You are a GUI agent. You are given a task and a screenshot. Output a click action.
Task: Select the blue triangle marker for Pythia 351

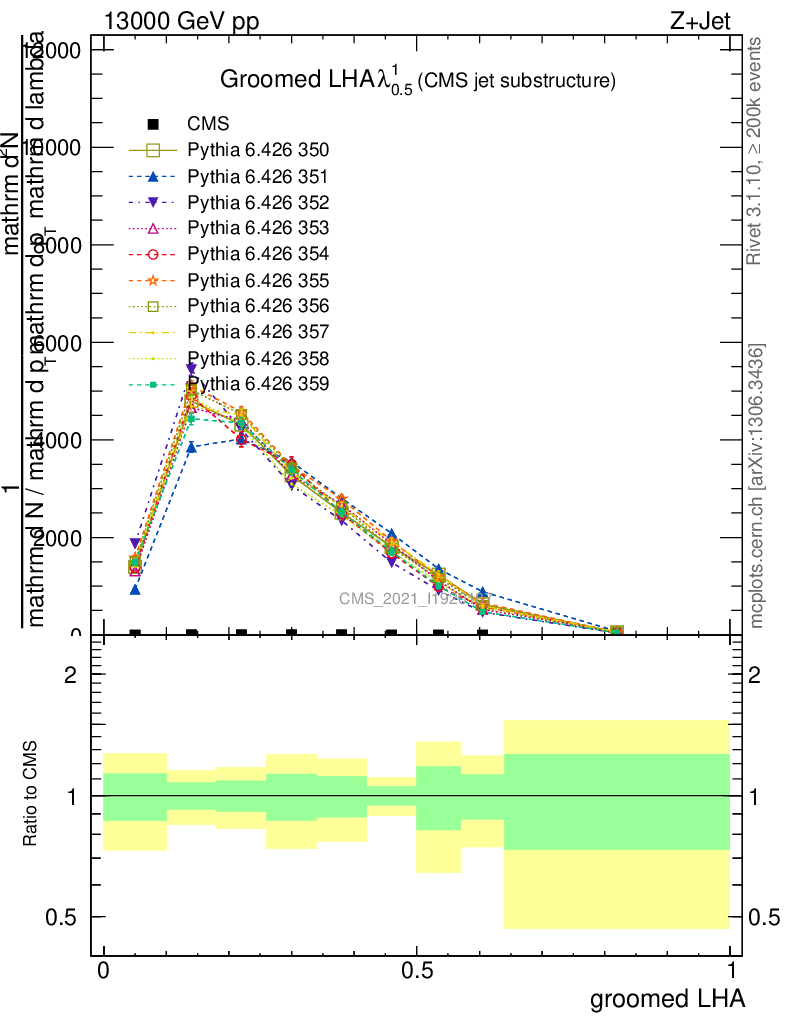click(153, 177)
